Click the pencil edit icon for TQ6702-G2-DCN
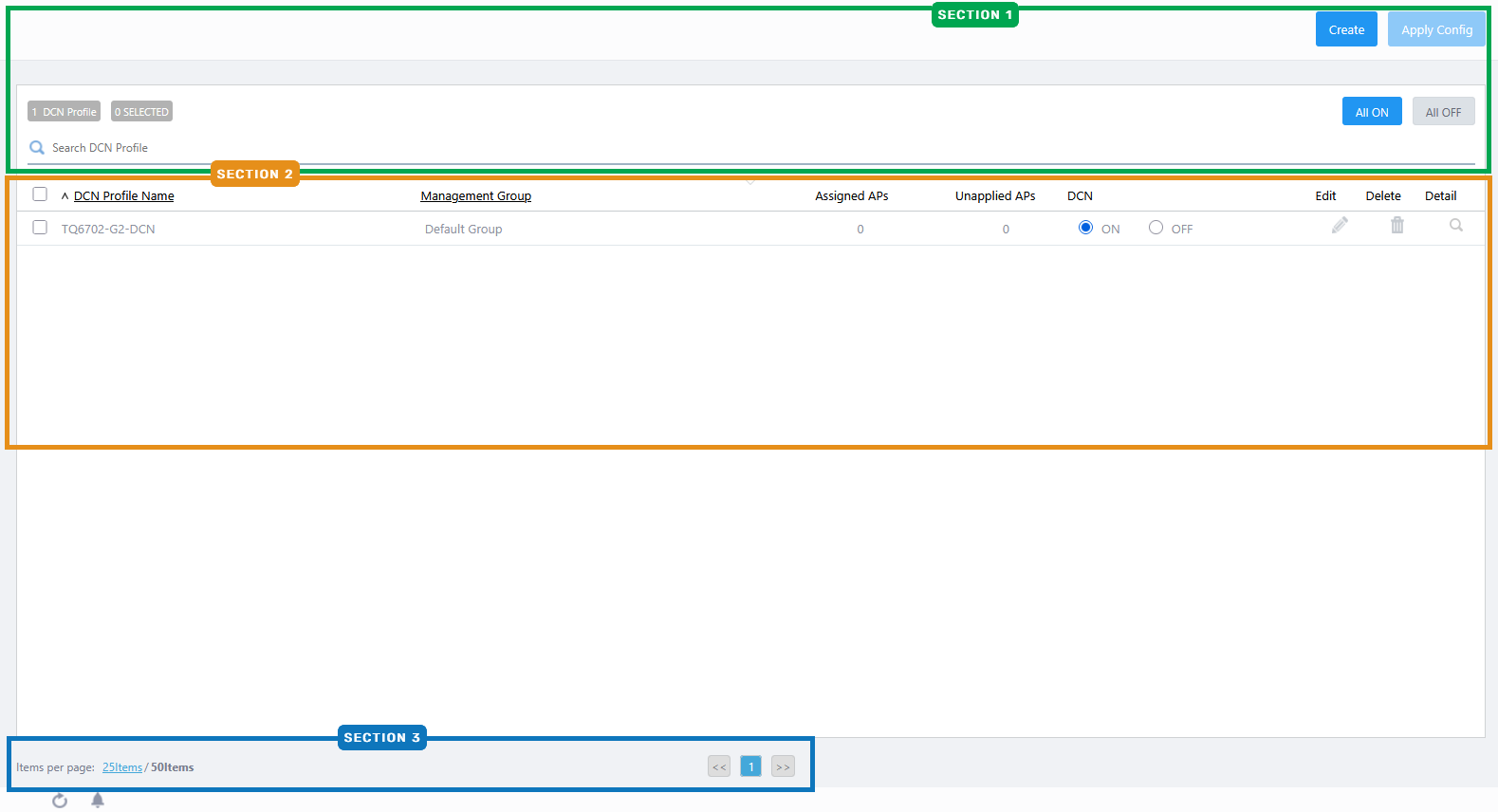The width and height of the screenshot is (1498, 812). (x=1340, y=226)
